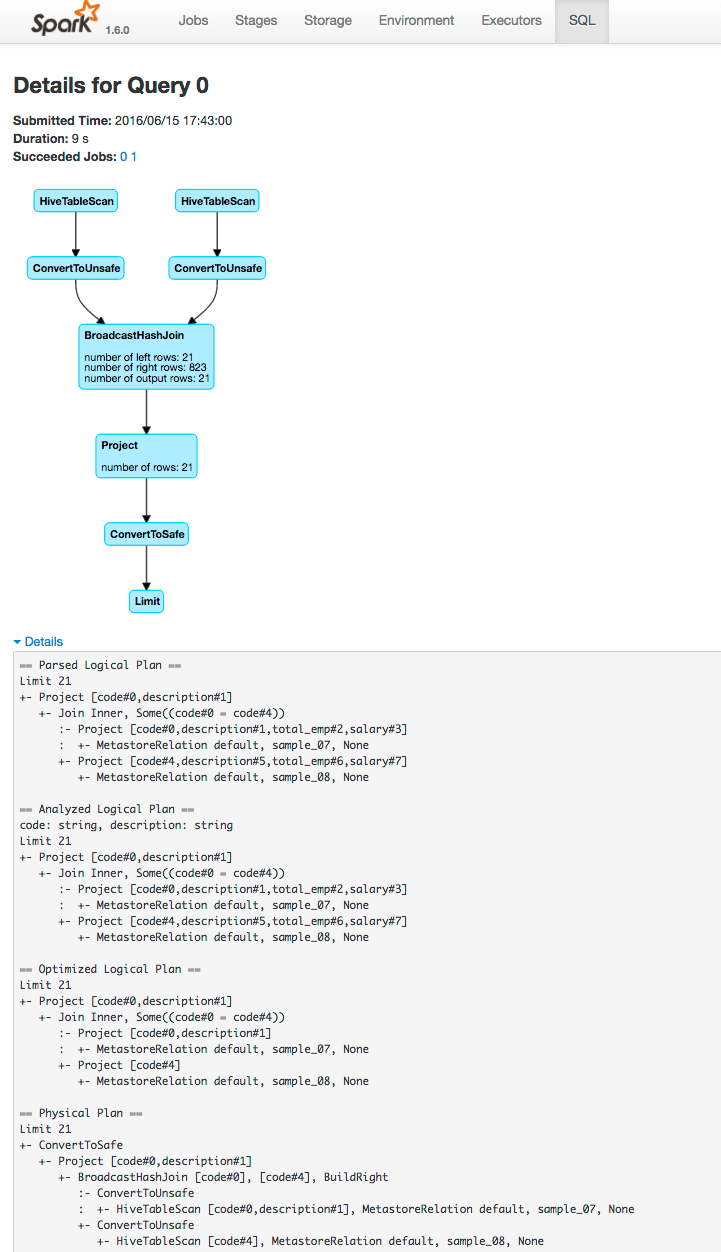721x1252 pixels.
Task: Click the left HiveTableScan node
Action: point(76,201)
